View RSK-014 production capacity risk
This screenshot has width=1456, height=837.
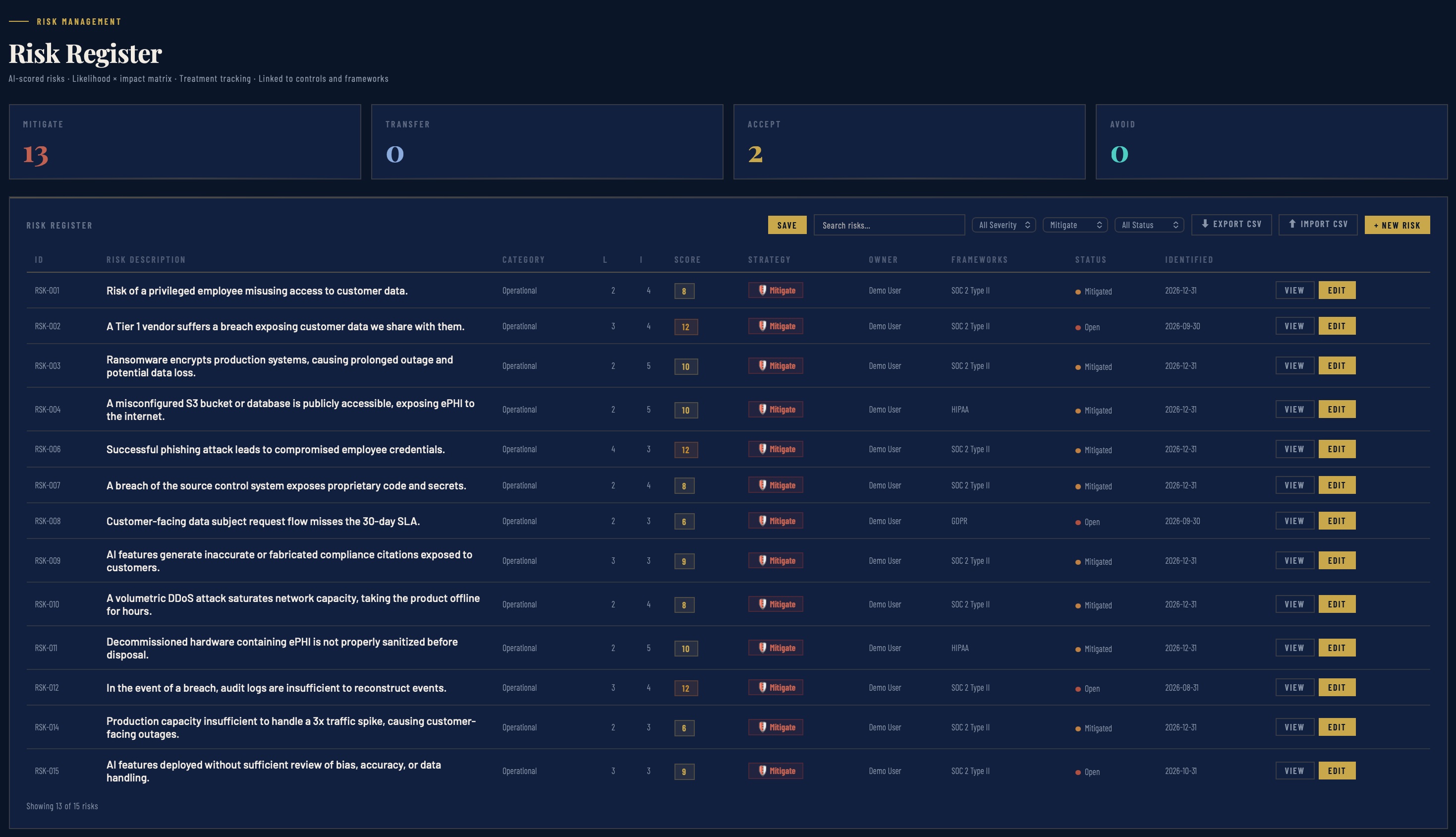tap(1294, 727)
